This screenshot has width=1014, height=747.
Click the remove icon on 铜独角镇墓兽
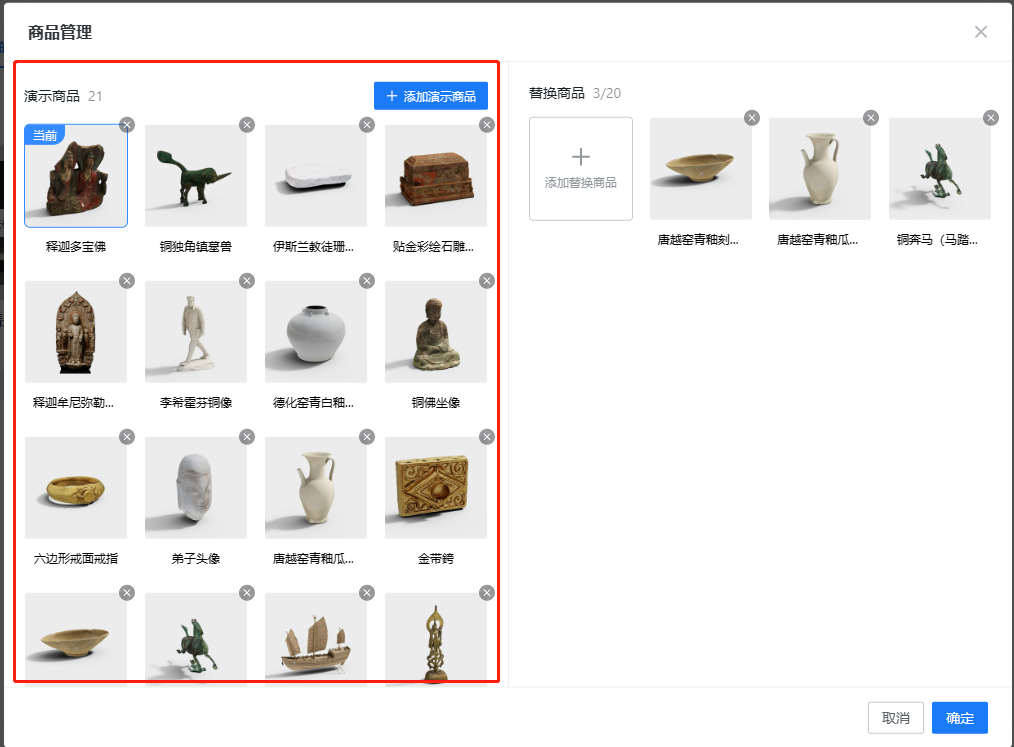coord(247,125)
